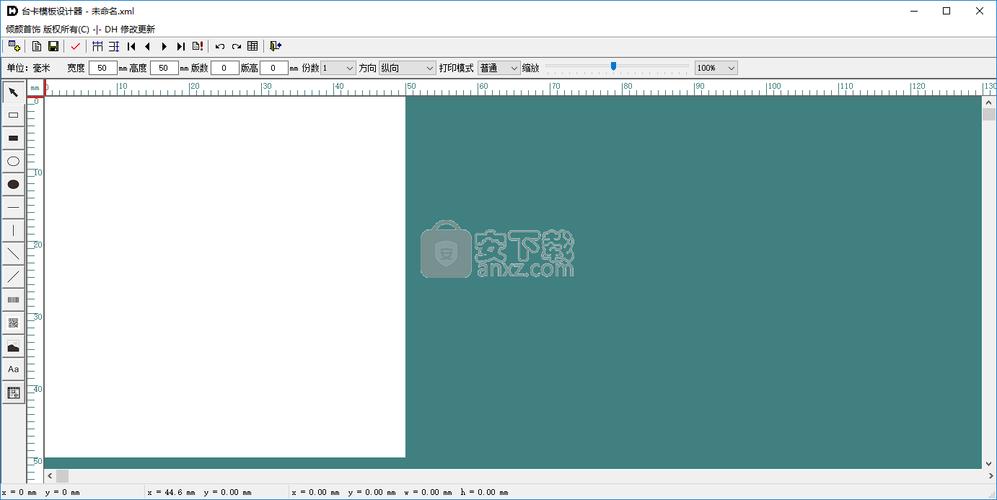
Task: Select the filled ellipse tool
Action: pos(13,184)
